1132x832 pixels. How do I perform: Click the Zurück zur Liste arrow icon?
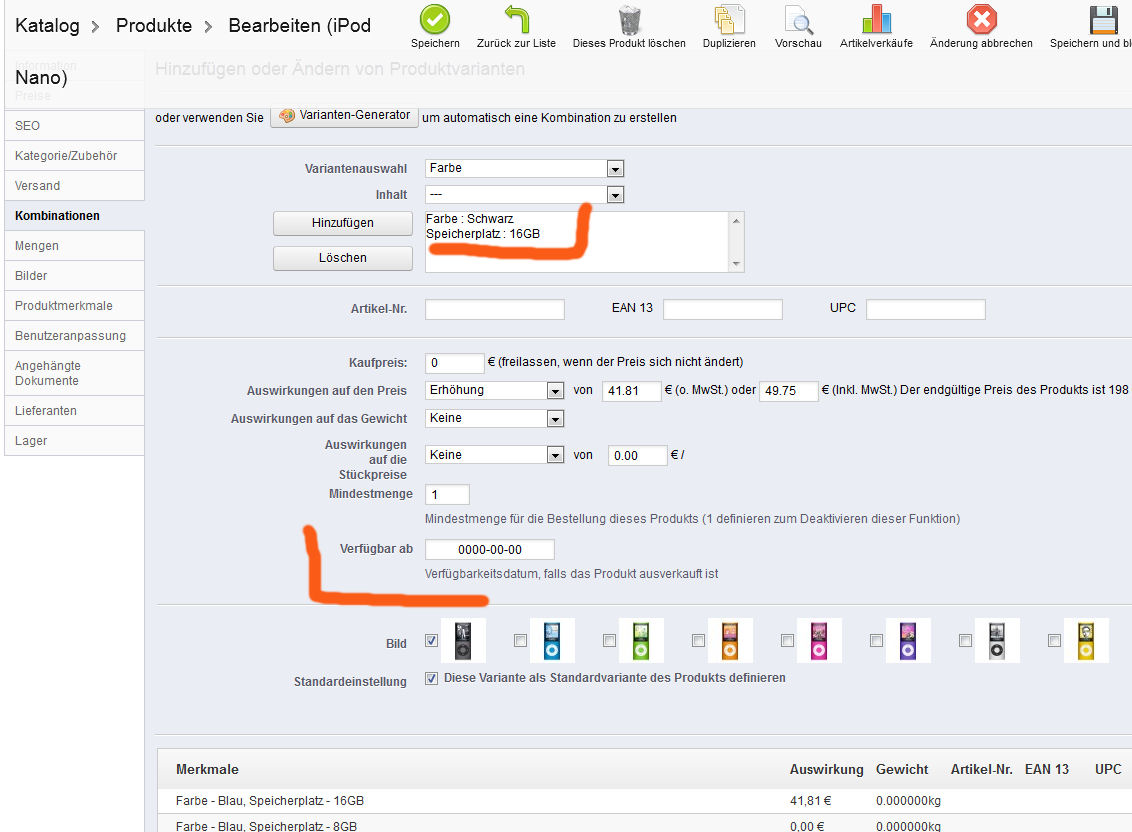point(516,20)
